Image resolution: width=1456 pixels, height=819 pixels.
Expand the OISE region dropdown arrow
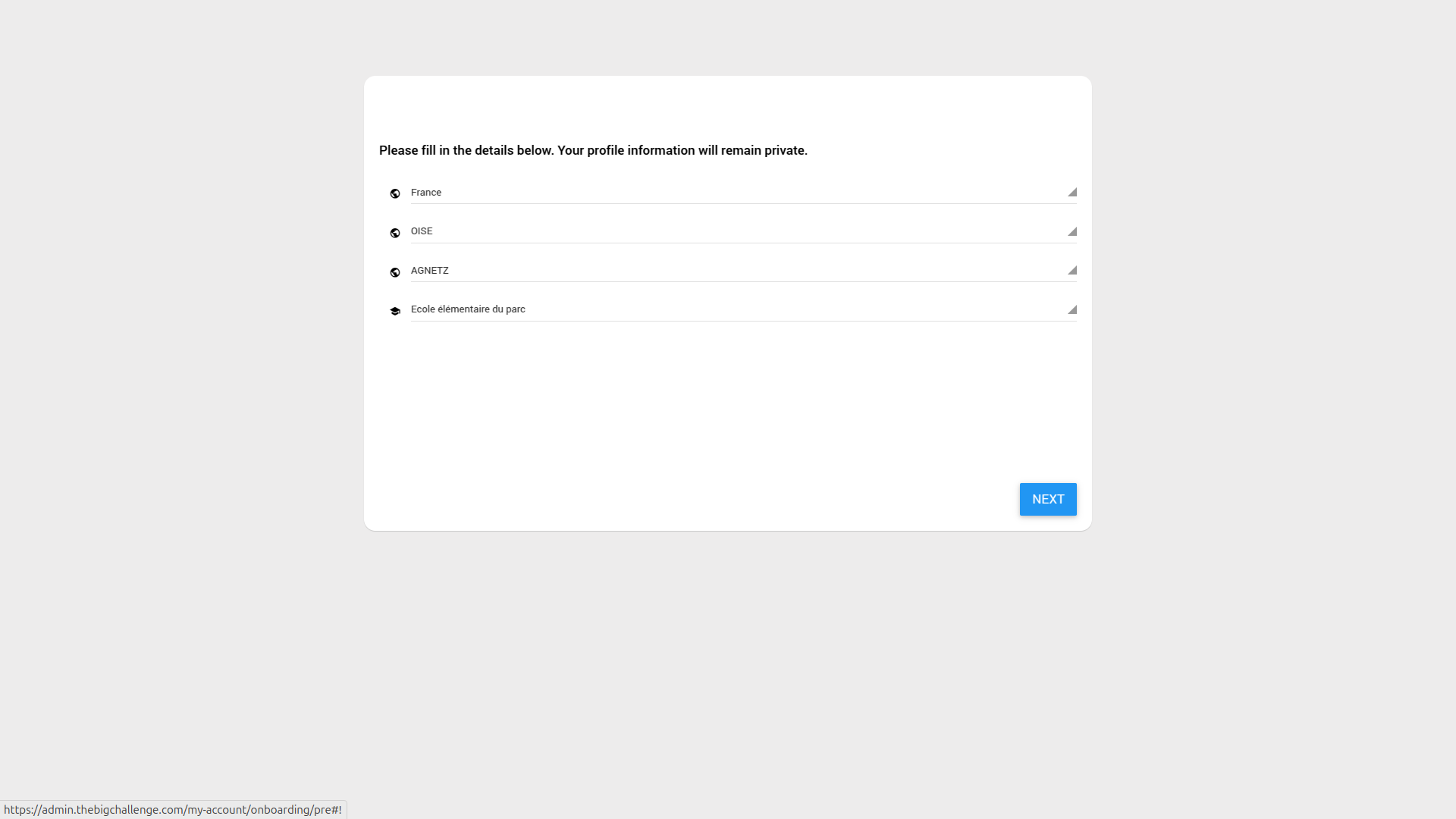(1072, 232)
